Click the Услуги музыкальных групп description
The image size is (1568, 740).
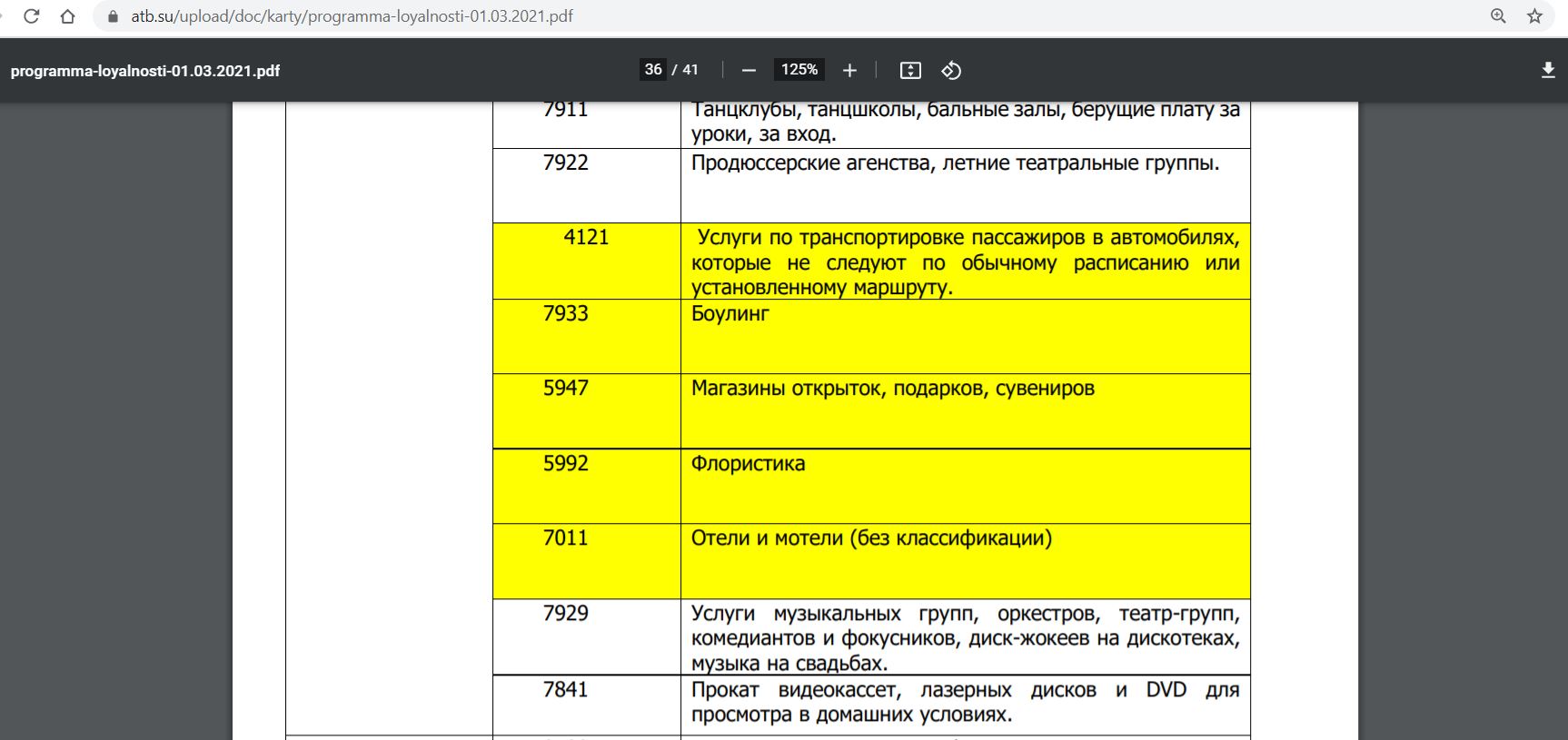point(966,638)
